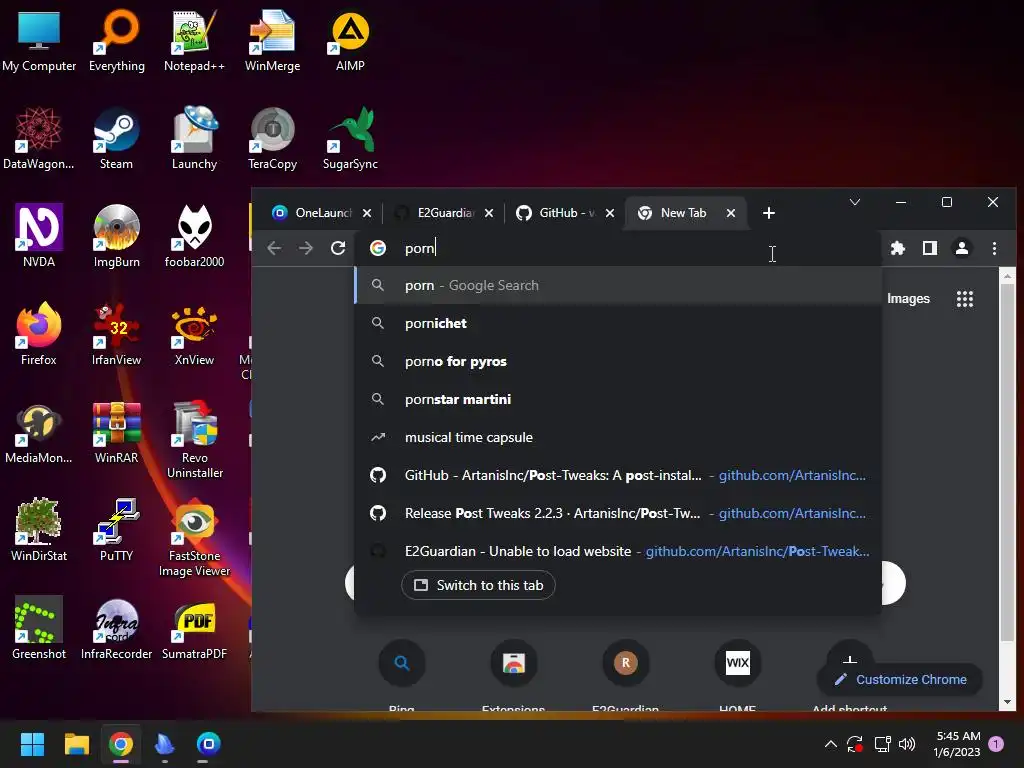
Task: Open File Explorer from the taskbar
Action: pos(76,744)
